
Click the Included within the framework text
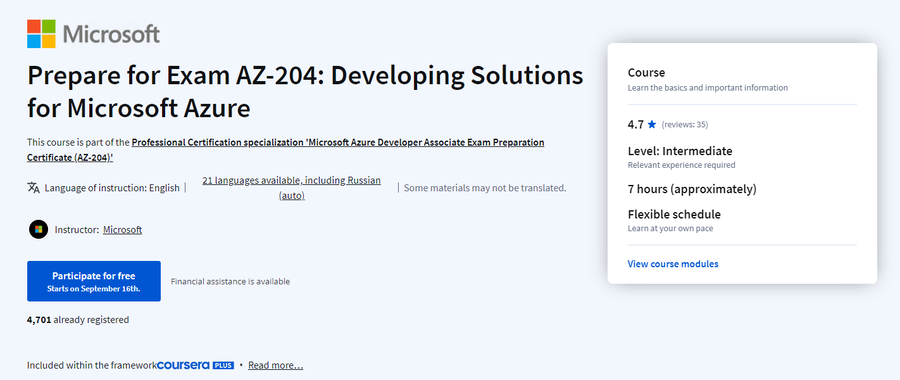(x=91, y=365)
